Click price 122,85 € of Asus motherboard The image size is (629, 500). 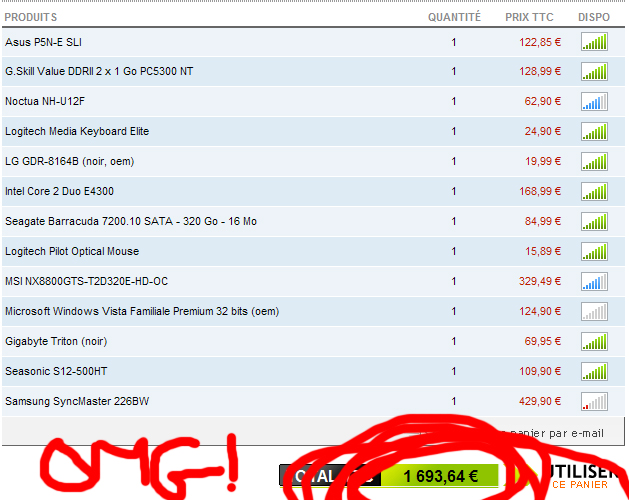click(x=540, y=42)
